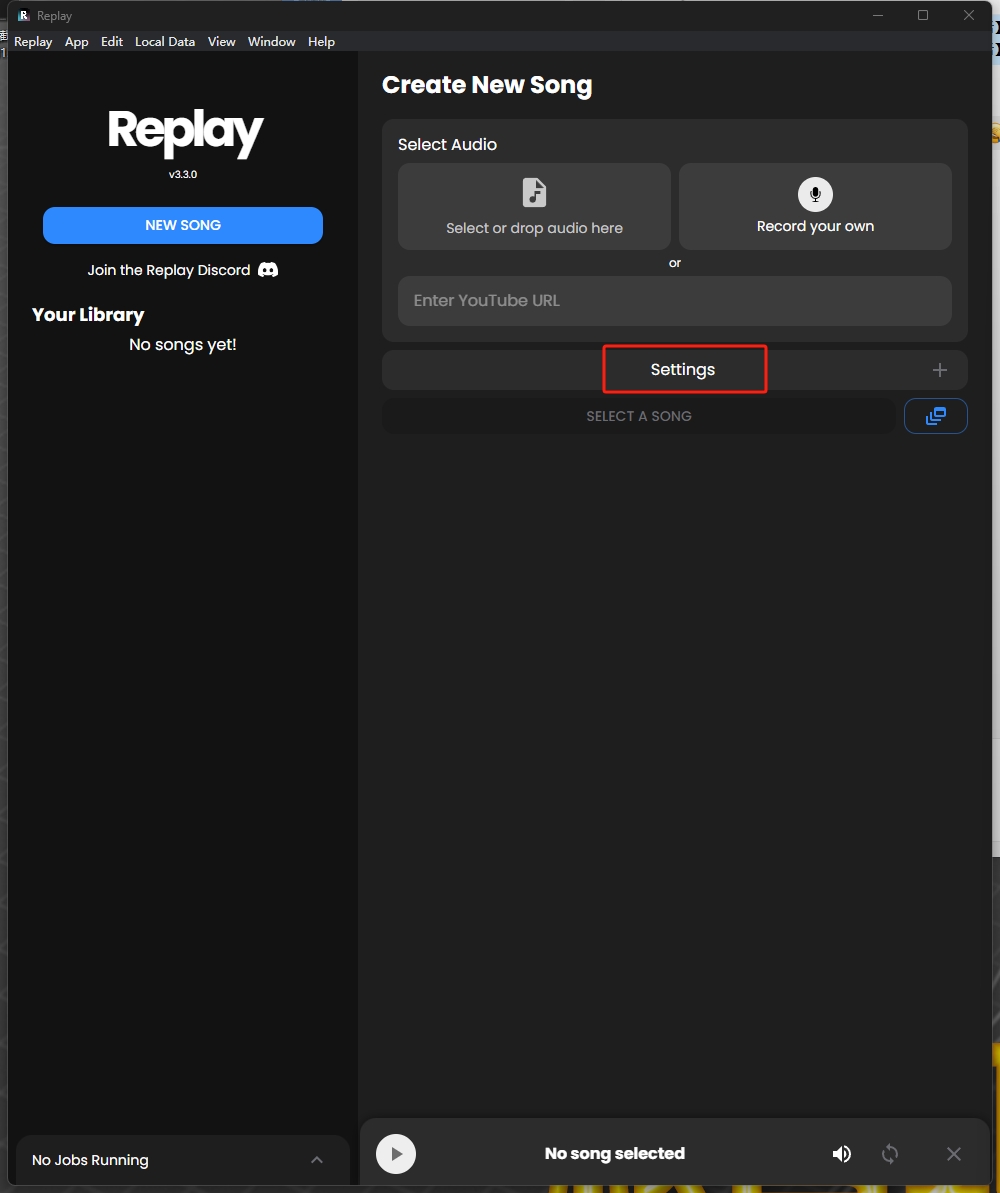
Task: Mute audio via the speaker icon
Action: pyautogui.click(x=842, y=1154)
